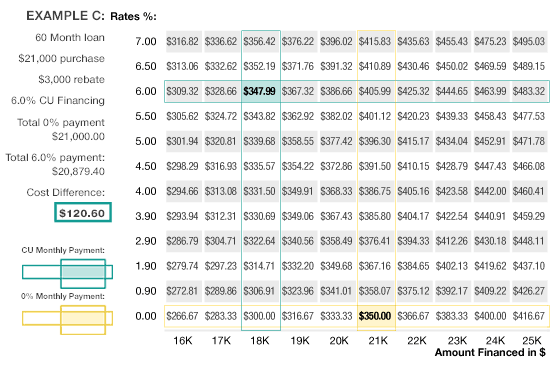Viewport: 550px width, 375px height.
Task: Click the Amount Financed in $ axis label
Action: 490,352
